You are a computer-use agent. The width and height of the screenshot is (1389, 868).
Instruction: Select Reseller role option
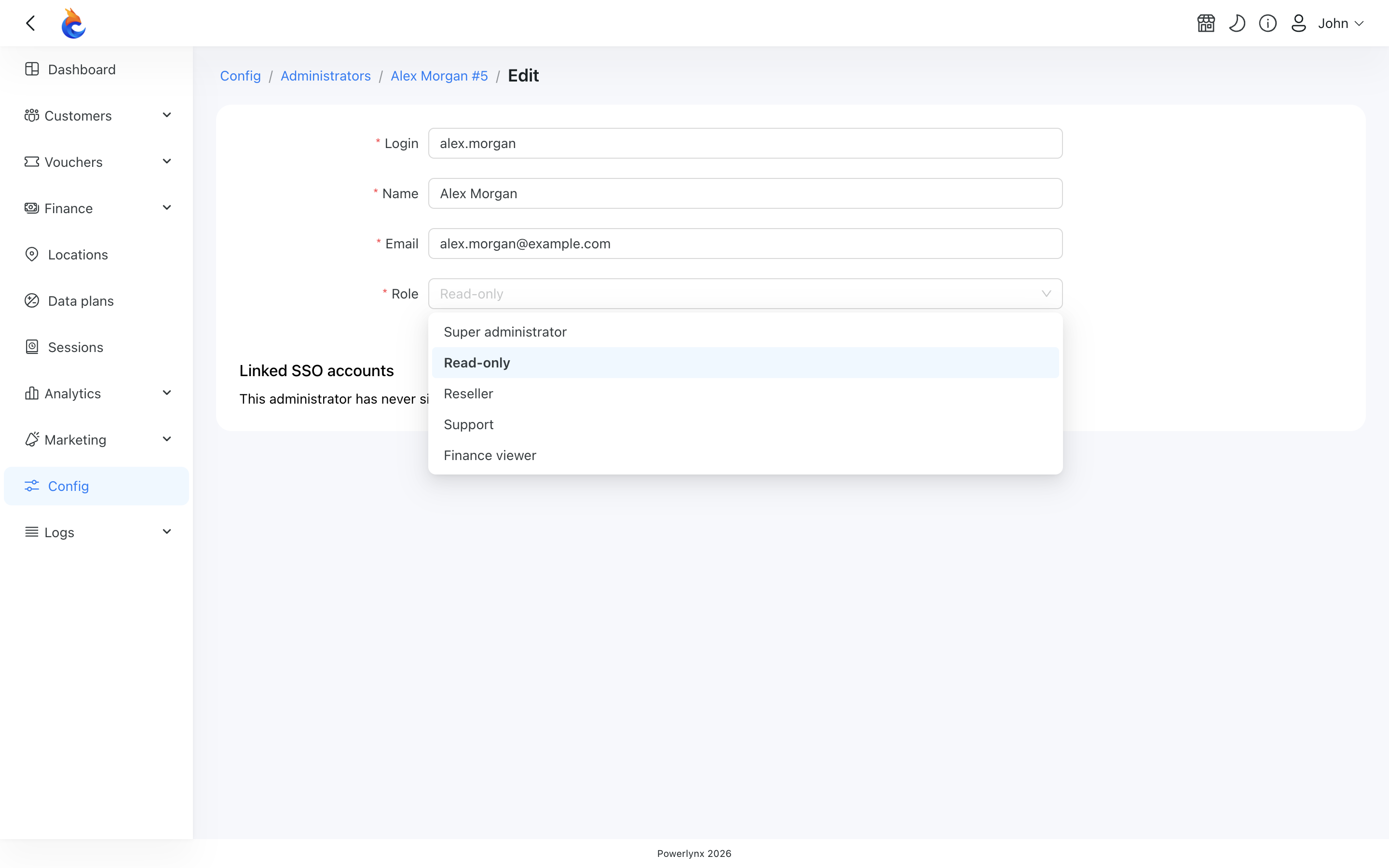[745, 394]
